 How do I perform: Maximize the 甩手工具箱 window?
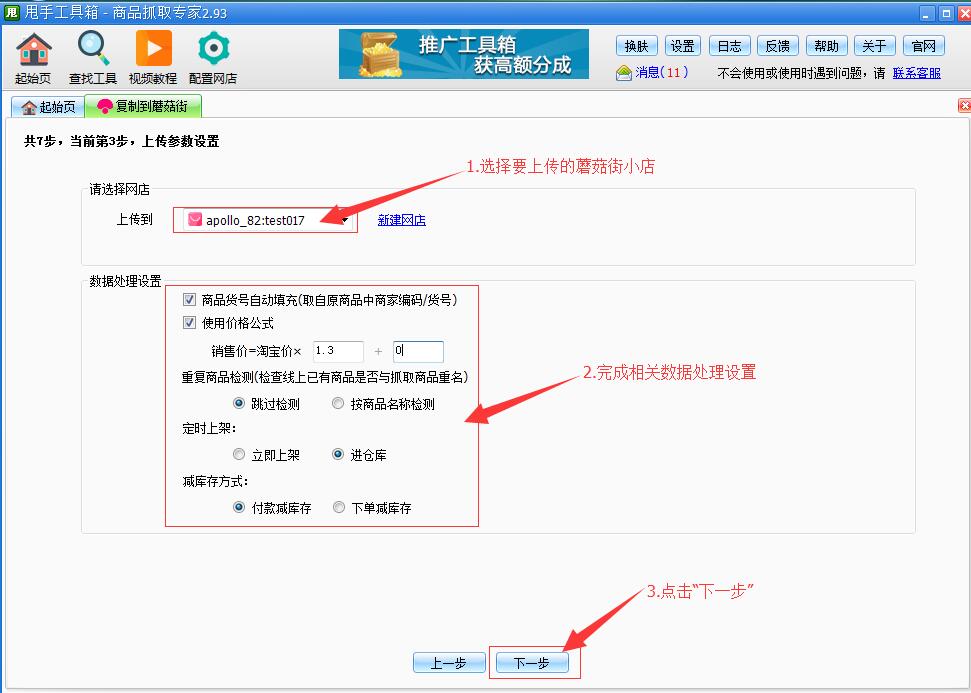(946, 13)
